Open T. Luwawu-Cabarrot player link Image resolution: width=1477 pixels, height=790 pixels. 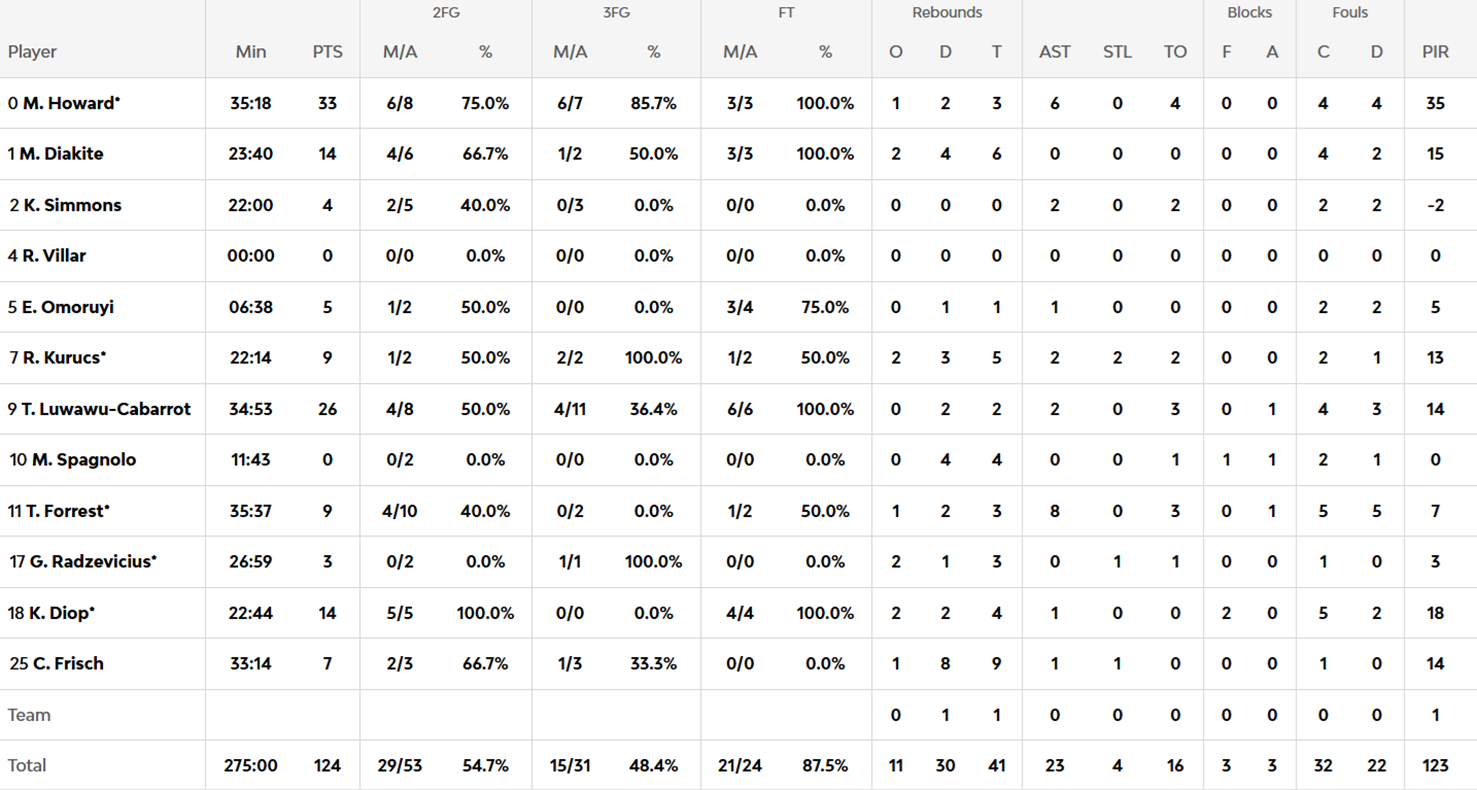106,409
